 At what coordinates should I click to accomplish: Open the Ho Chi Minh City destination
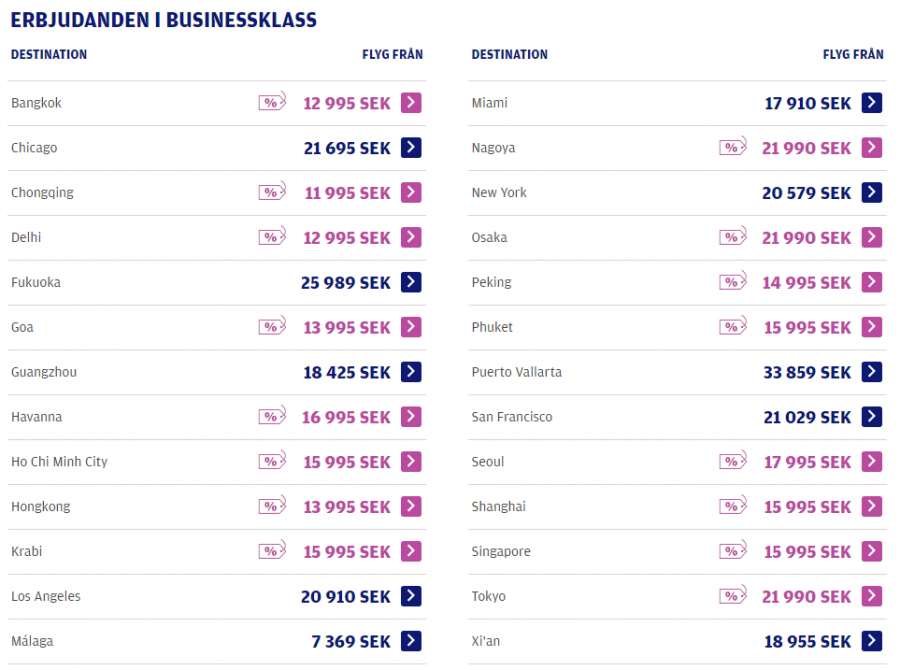pyautogui.click(x=59, y=461)
